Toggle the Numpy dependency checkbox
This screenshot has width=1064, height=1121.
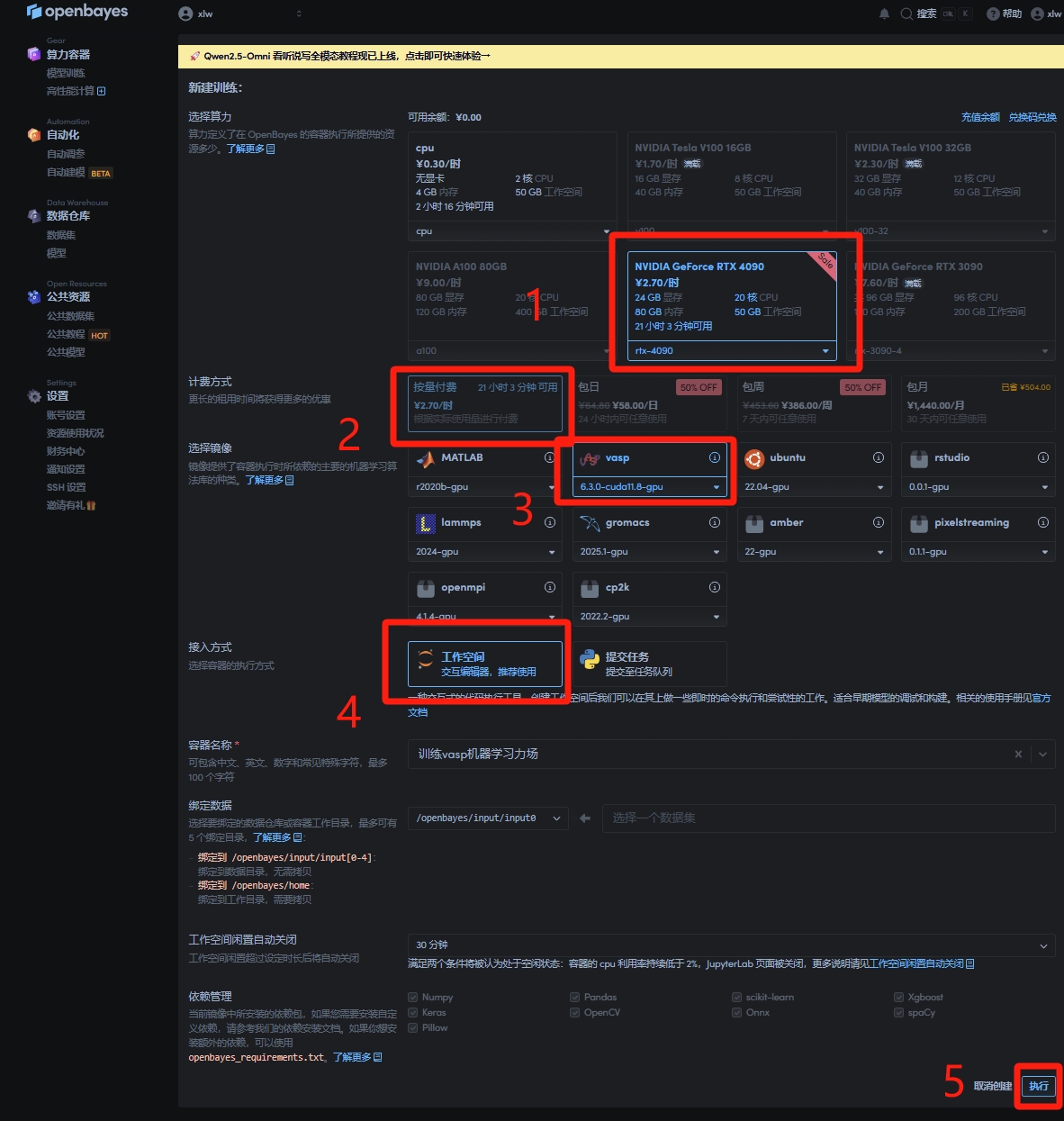(x=412, y=998)
